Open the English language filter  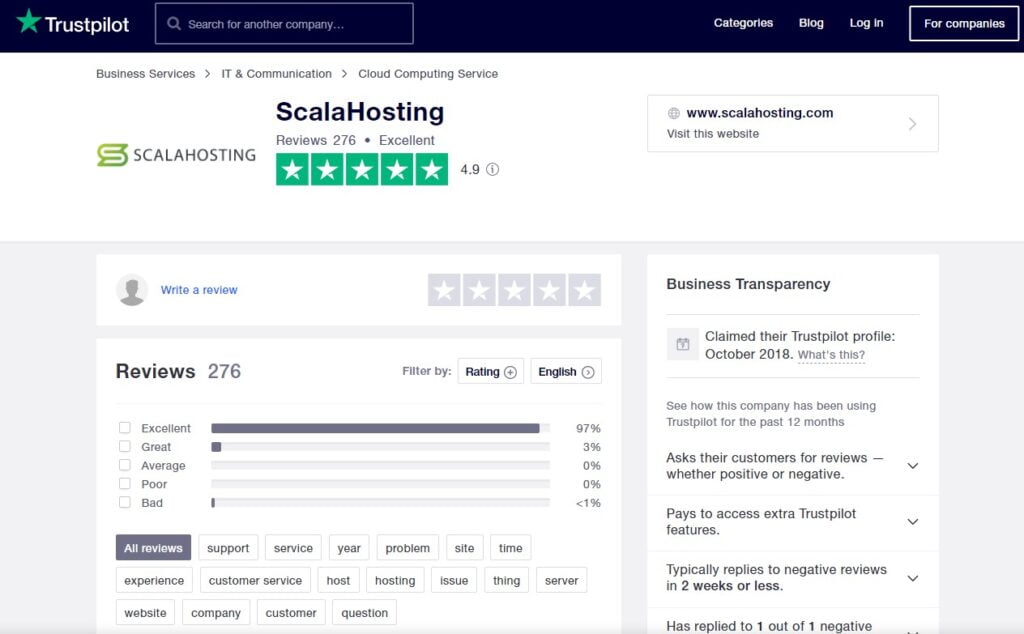pyautogui.click(x=565, y=371)
